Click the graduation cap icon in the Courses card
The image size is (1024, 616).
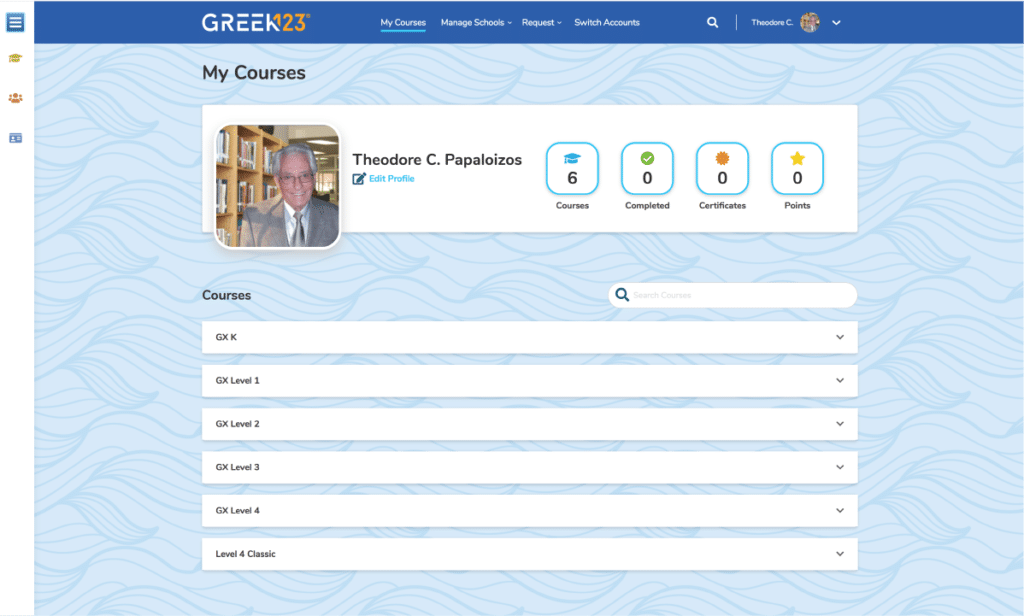tap(572, 158)
